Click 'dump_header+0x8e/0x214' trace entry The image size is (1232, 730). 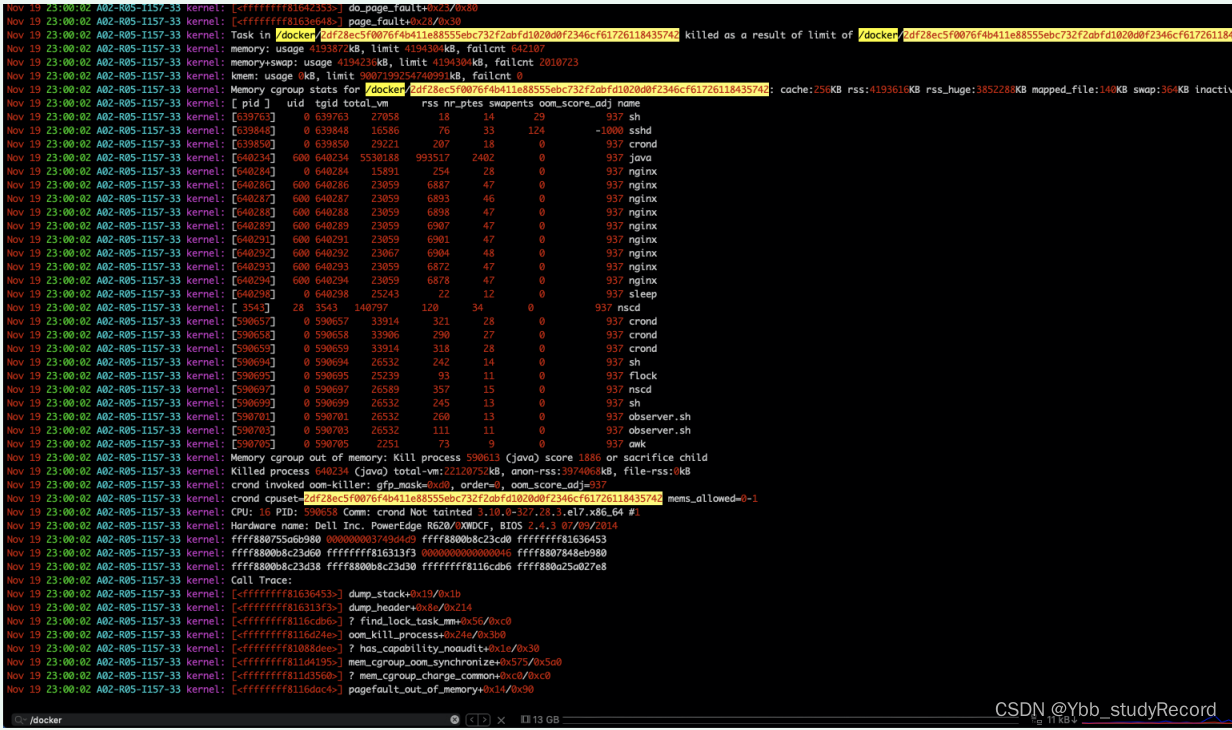click(x=410, y=607)
